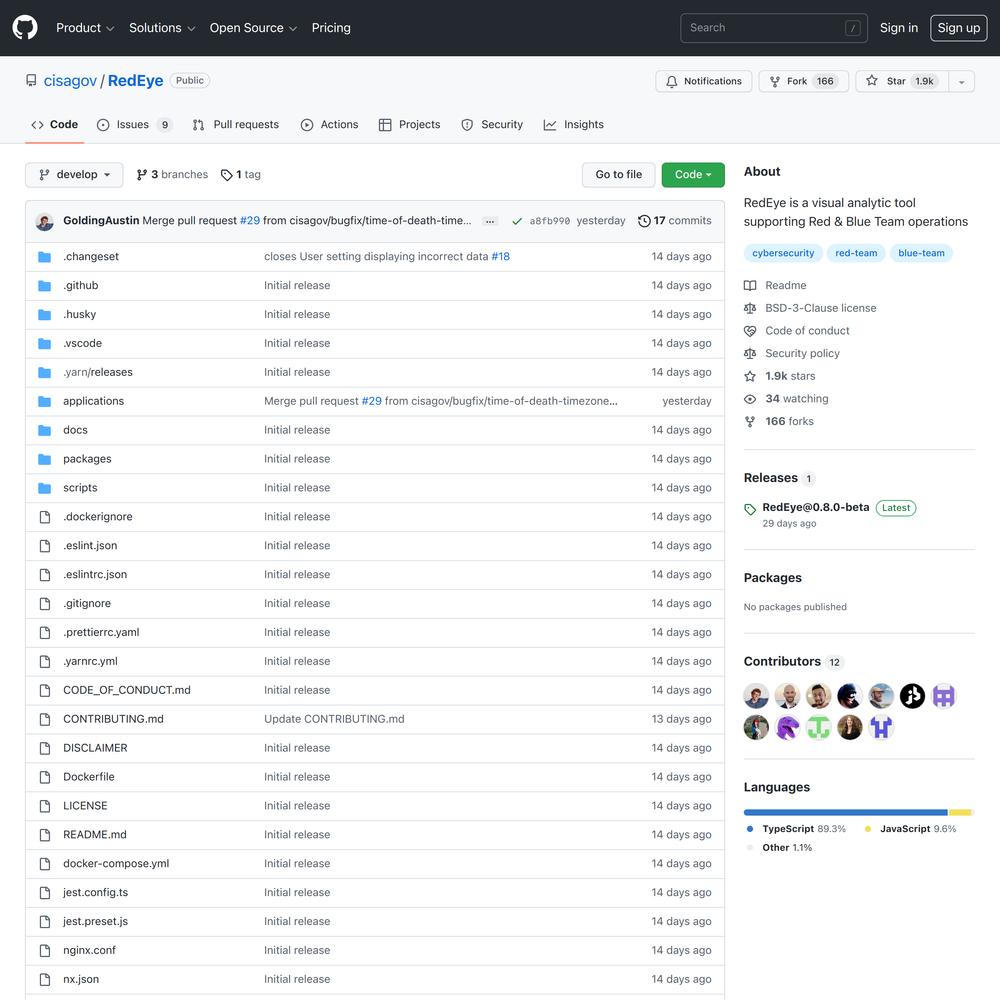Image resolution: width=1000 pixels, height=1000 pixels.
Task: Open the RedEye repository name link
Action: pyautogui.click(x=135, y=81)
